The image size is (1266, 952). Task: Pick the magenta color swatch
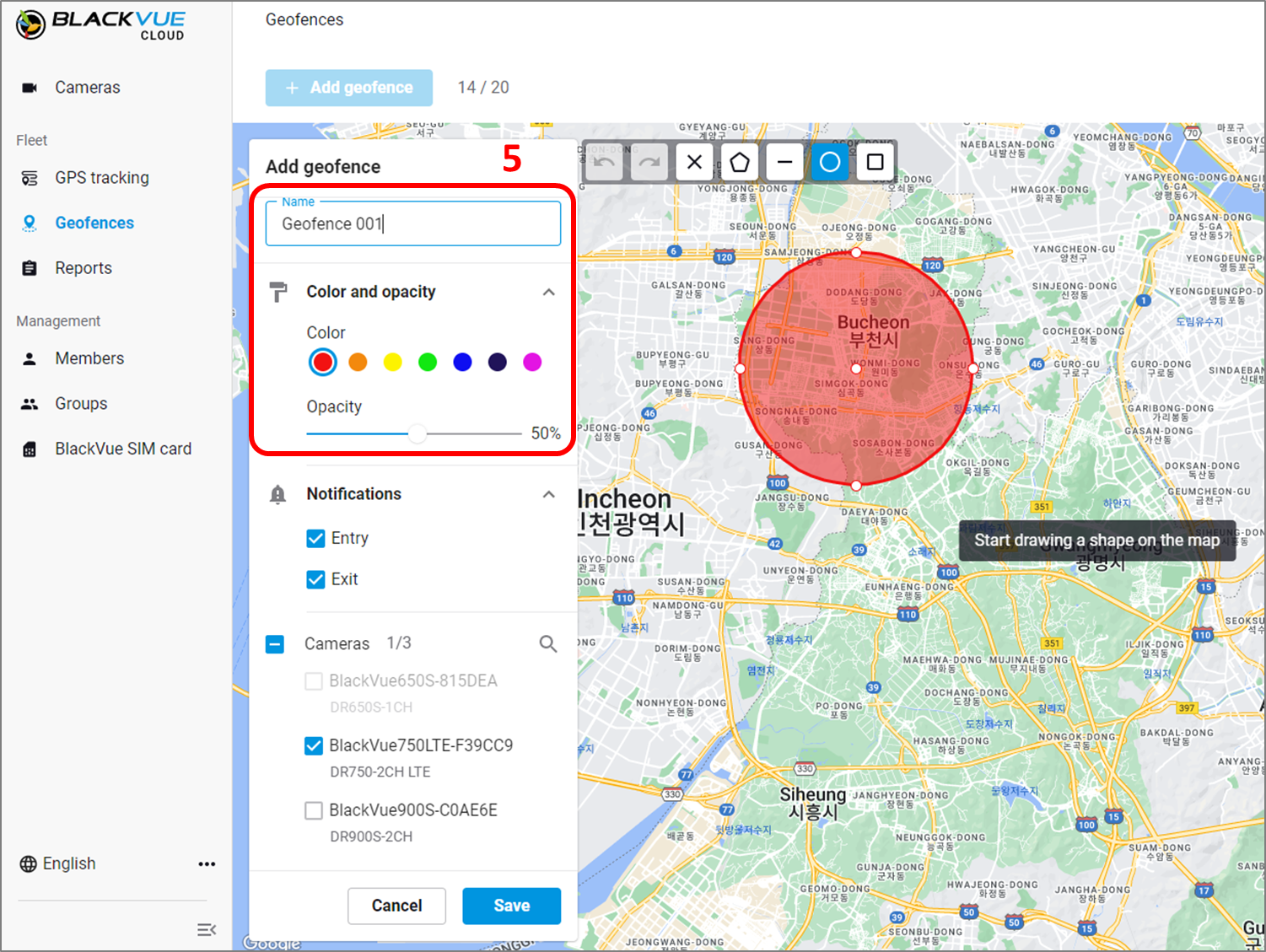click(x=532, y=362)
